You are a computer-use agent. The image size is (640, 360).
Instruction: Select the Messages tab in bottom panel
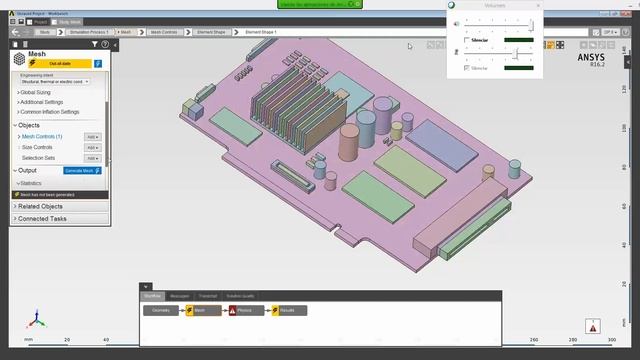[180, 296]
